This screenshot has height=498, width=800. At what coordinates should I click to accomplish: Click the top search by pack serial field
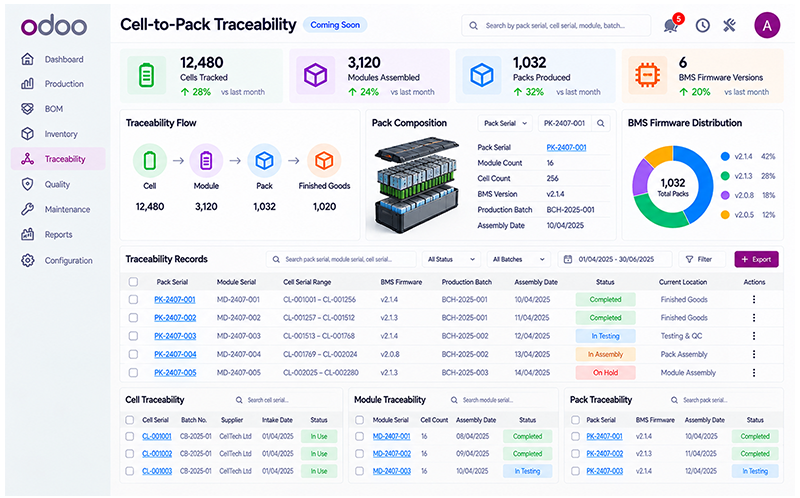click(556, 25)
